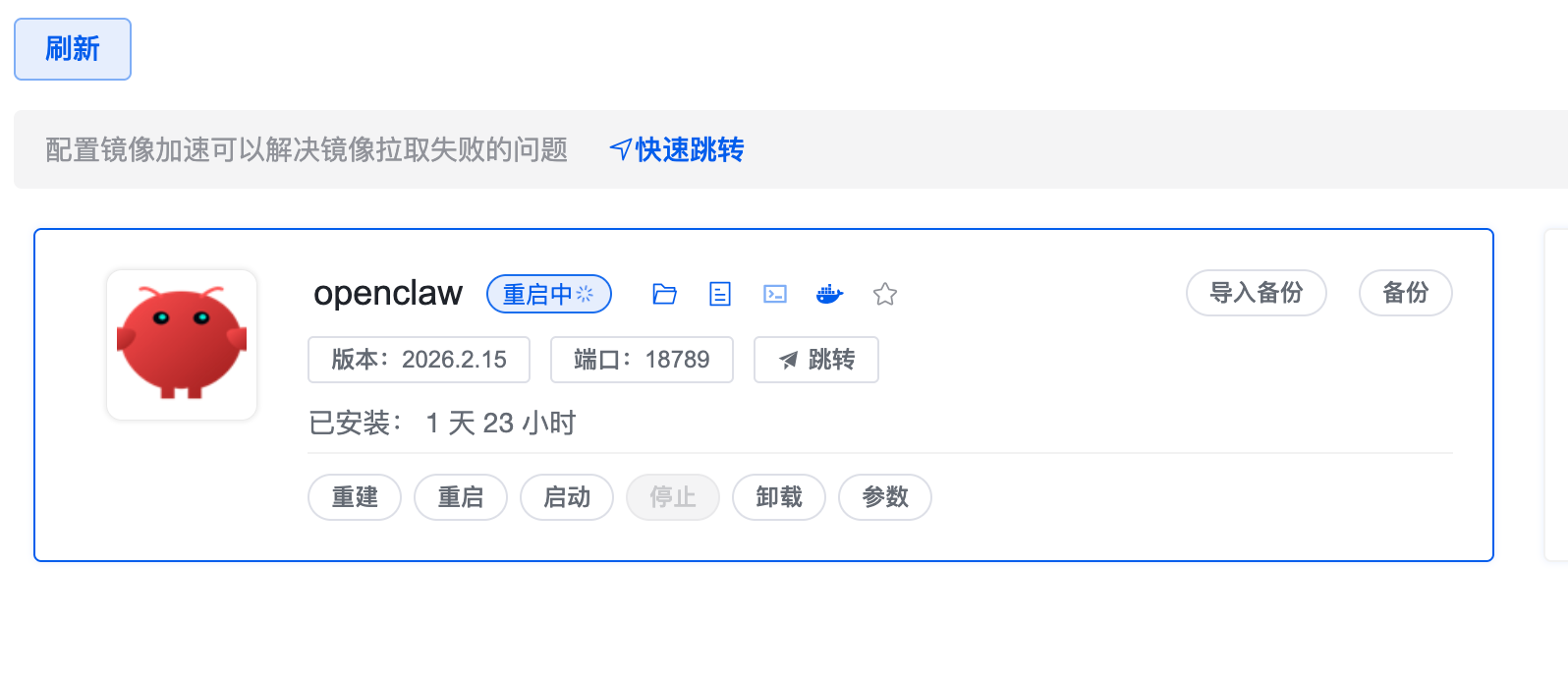Click the 重建 rebuild button
Image resolution: width=1568 pixels, height=682 pixels.
[x=355, y=497]
